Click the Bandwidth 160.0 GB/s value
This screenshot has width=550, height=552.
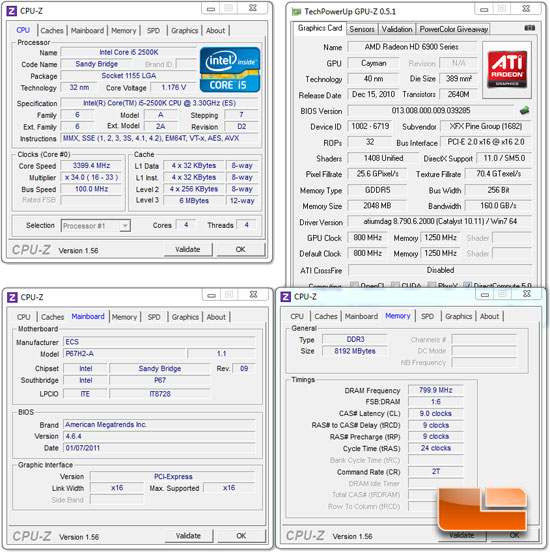498,205
